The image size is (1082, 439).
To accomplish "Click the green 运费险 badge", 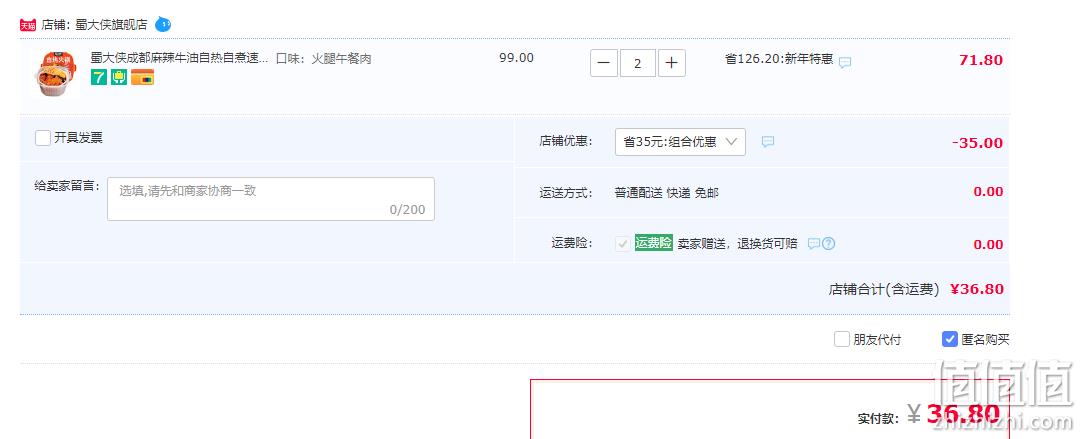I will click(653, 243).
